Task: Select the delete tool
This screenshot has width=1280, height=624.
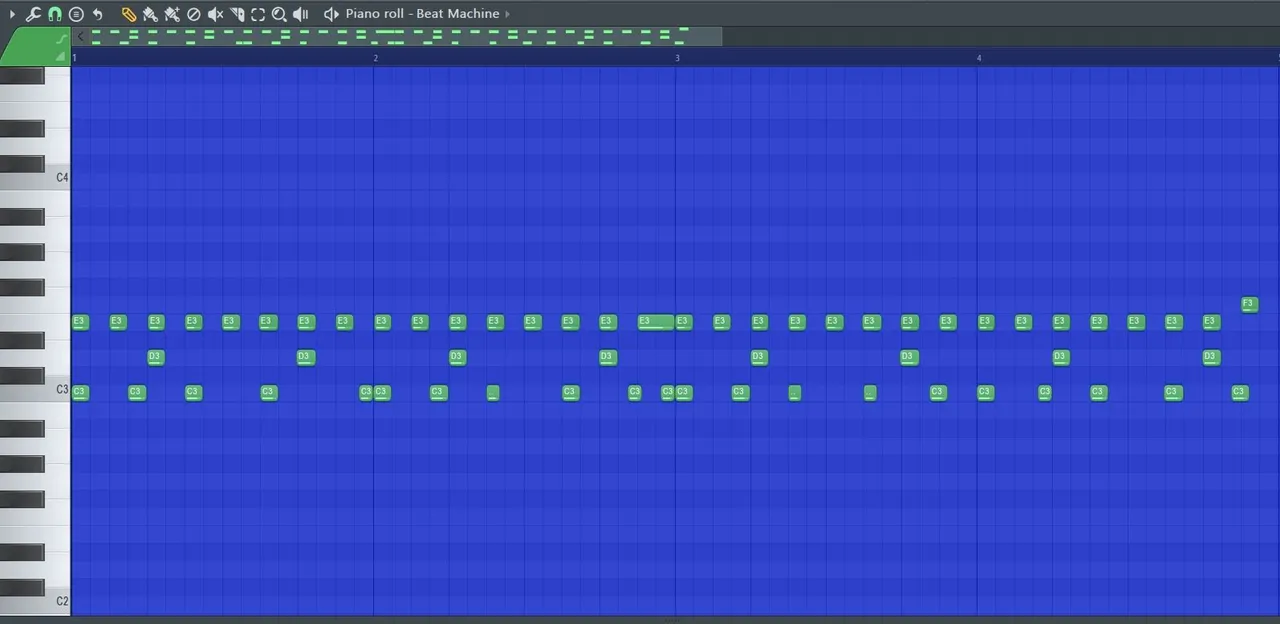Action: click(194, 14)
